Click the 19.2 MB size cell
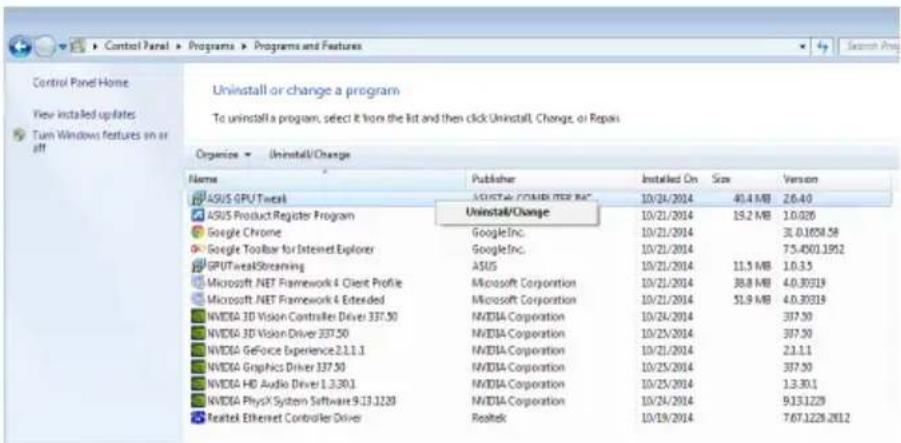 (750, 216)
